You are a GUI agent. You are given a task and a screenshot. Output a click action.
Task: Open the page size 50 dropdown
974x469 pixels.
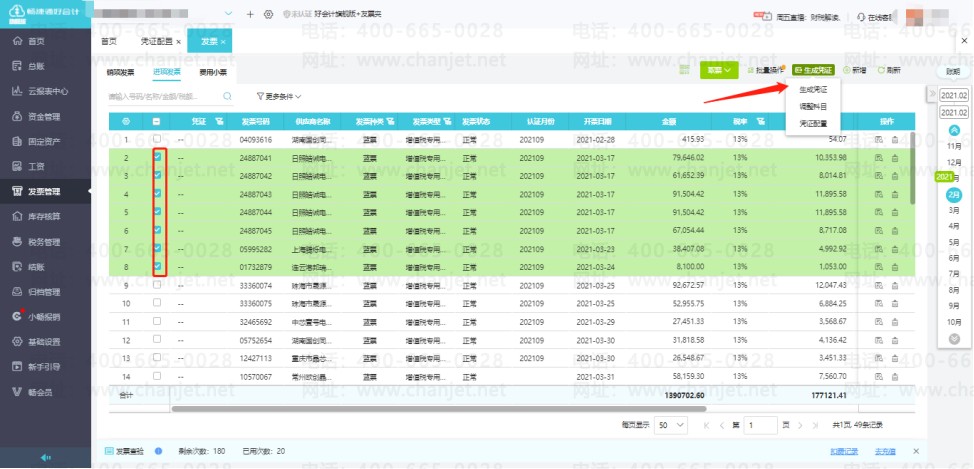(x=673, y=425)
